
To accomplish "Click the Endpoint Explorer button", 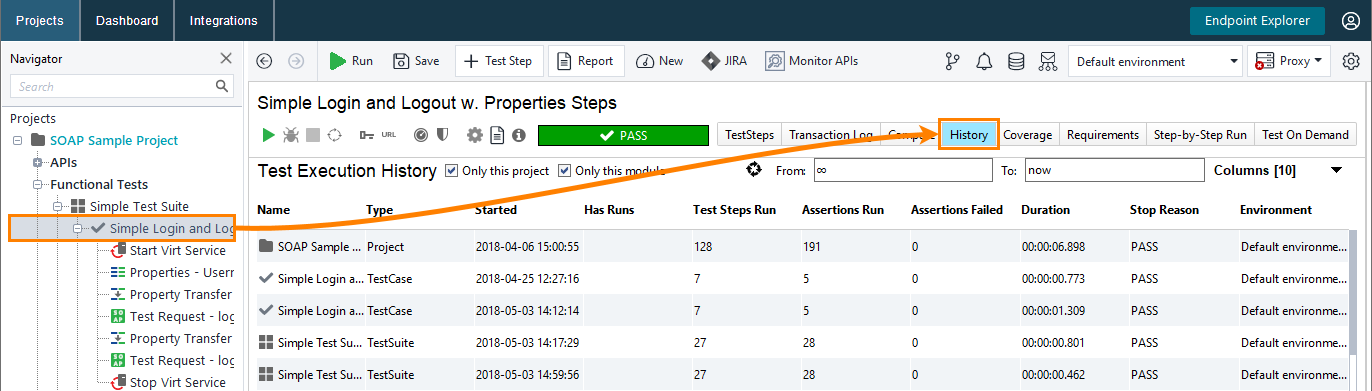I will [x=1258, y=20].
